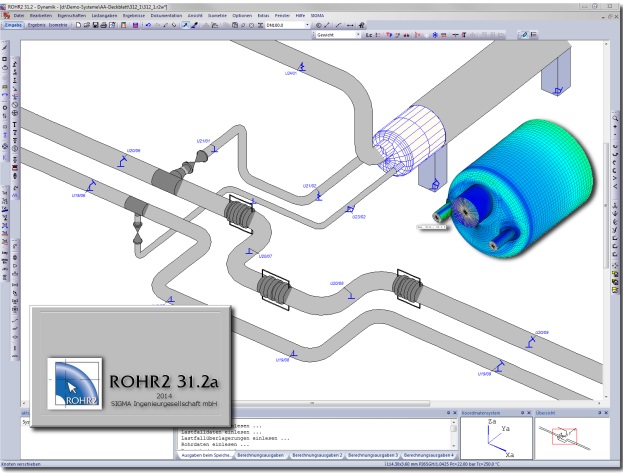Viewport: 623px width, 473px height.
Task: Open the Lastangaben menu
Action: coord(104,16)
